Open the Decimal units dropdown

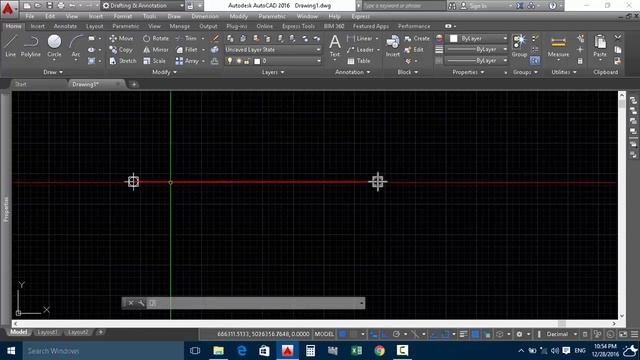point(562,334)
